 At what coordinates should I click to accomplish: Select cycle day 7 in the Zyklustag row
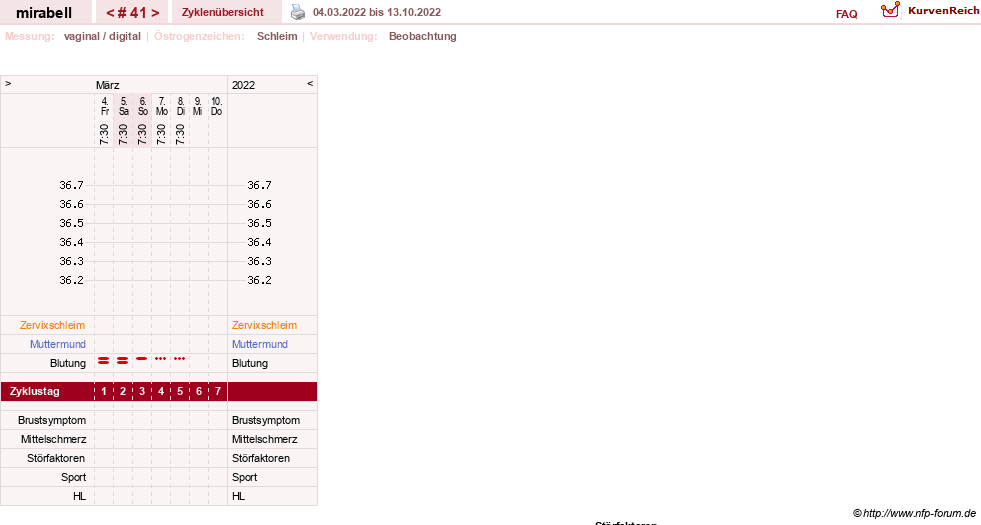218,391
